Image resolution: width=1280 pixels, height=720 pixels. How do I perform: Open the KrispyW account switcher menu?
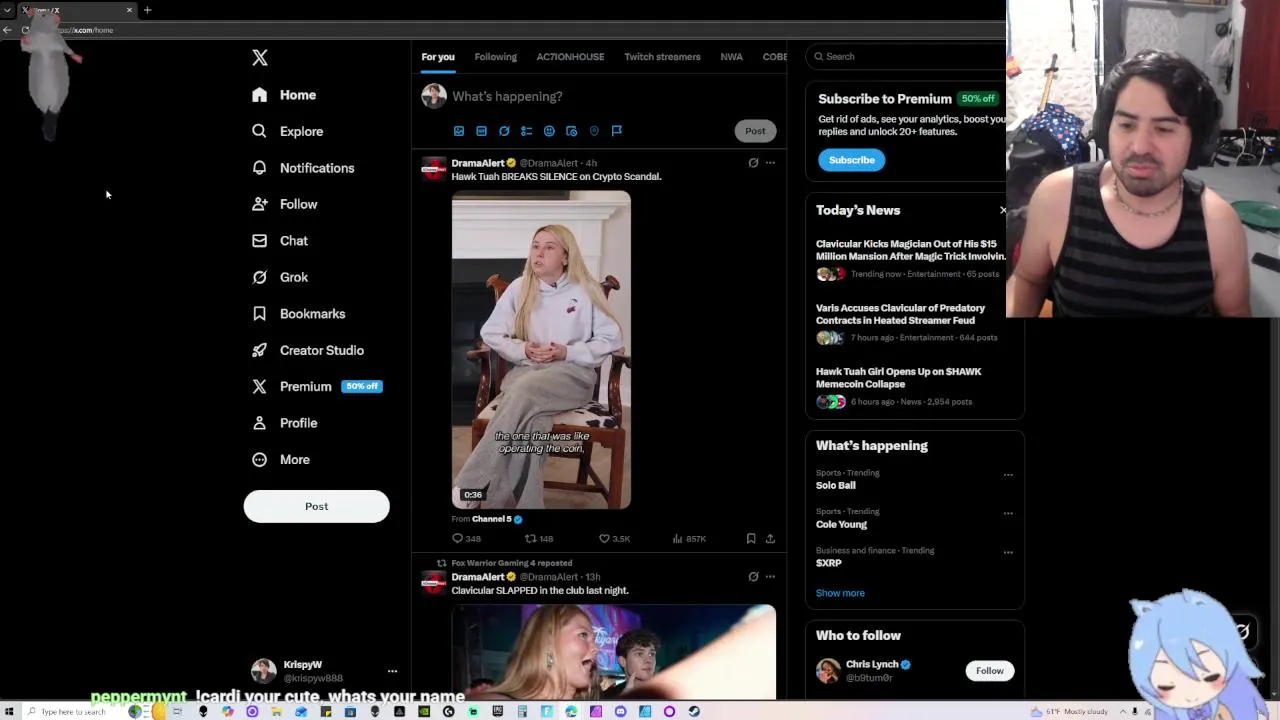[x=324, y=671]
